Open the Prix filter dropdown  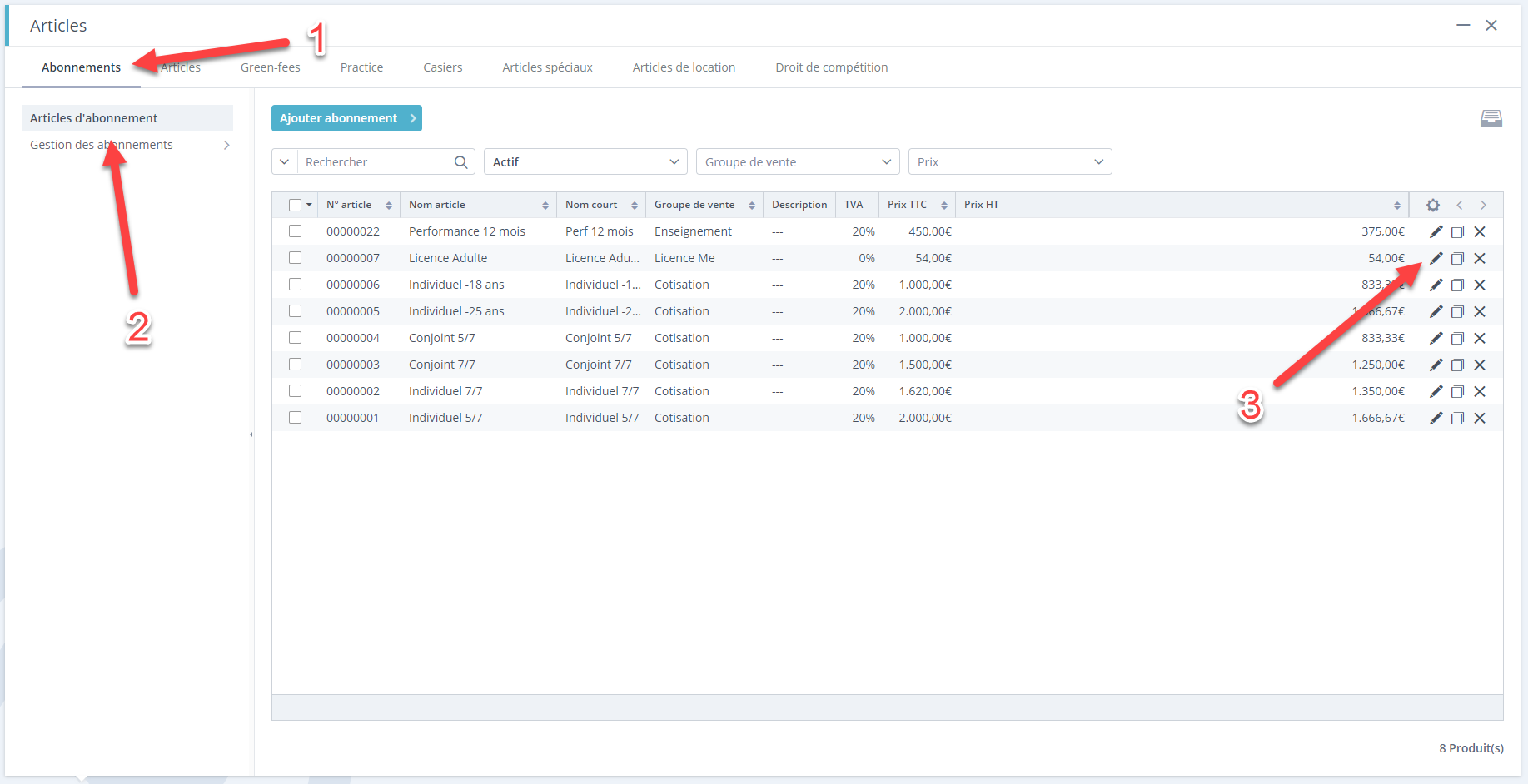pyautogui.click(x=1010, y=162)
